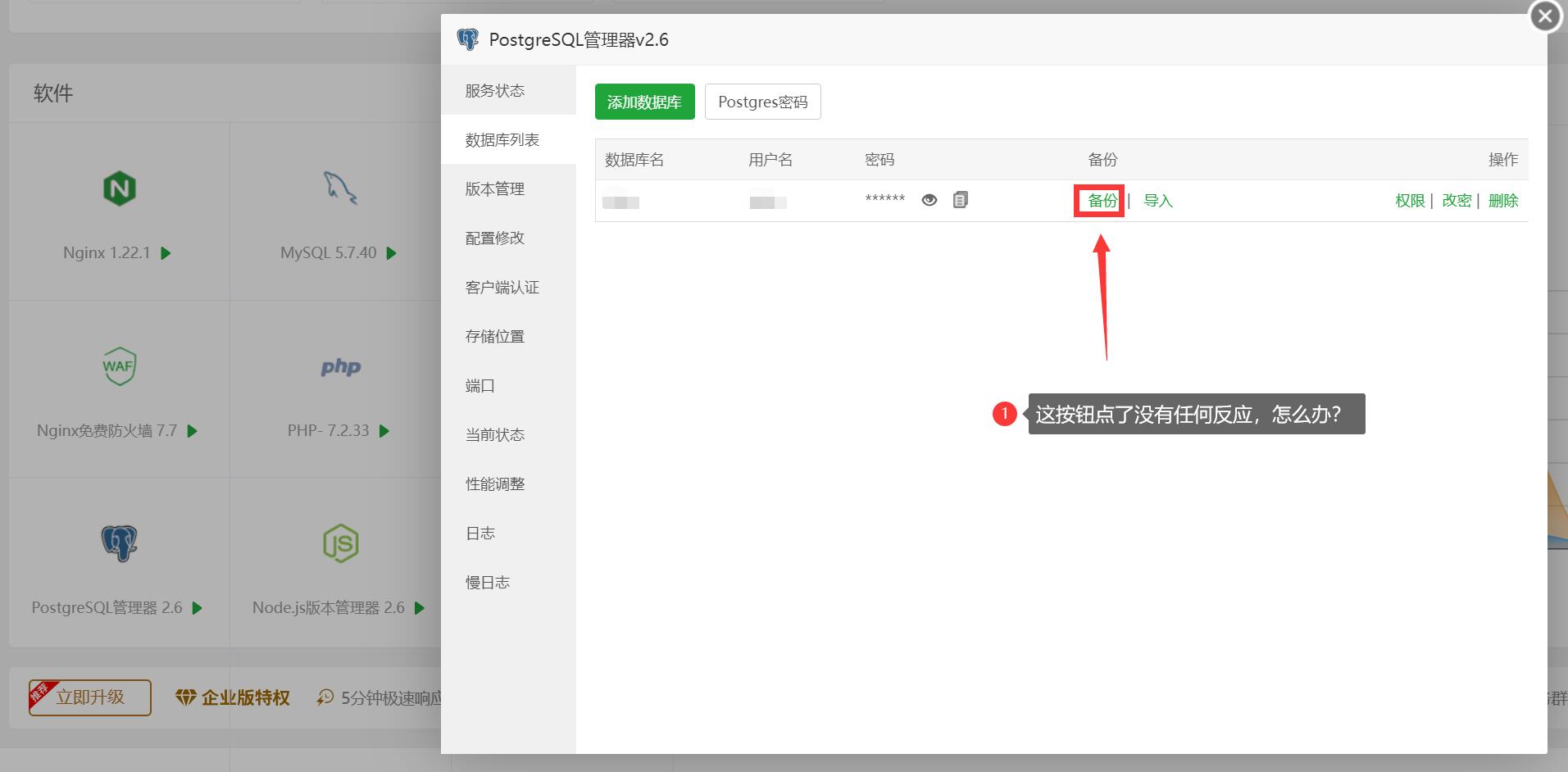Click the 软件 section heading
Screen dimensions: 1568x772
[x=53, y=93]
